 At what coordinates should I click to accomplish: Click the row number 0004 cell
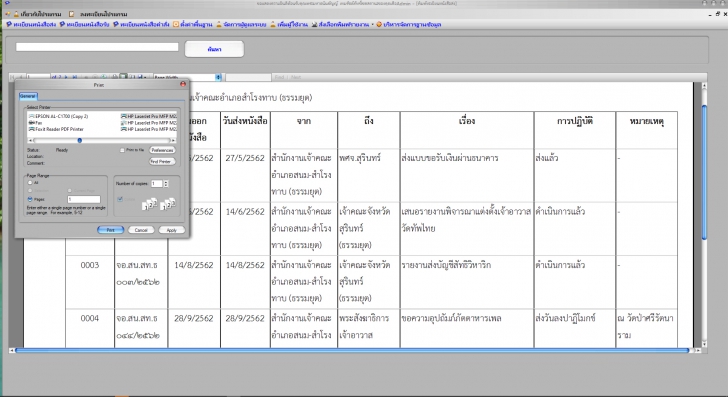pyautogui.click(x=90, y=319)
